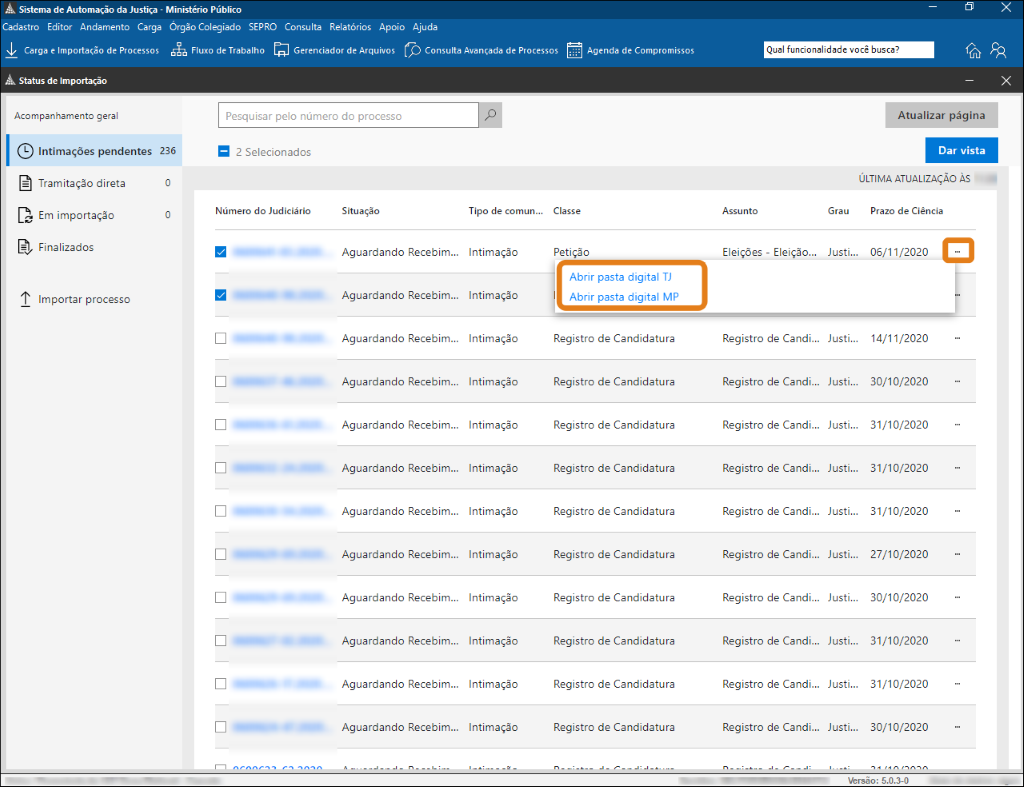
Task: Click the 'Dar vista' button
Action: click(x=961, y=151)
